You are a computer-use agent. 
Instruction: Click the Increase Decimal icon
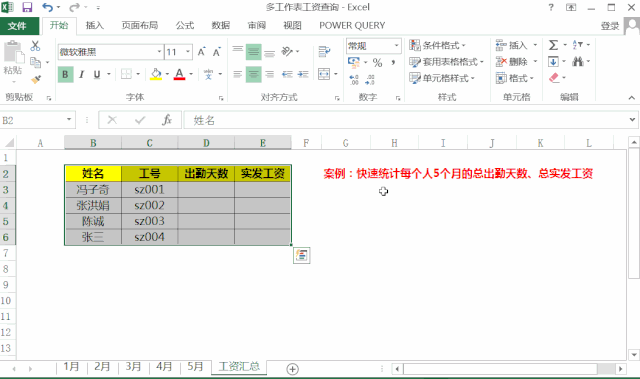tap(354, 79)
